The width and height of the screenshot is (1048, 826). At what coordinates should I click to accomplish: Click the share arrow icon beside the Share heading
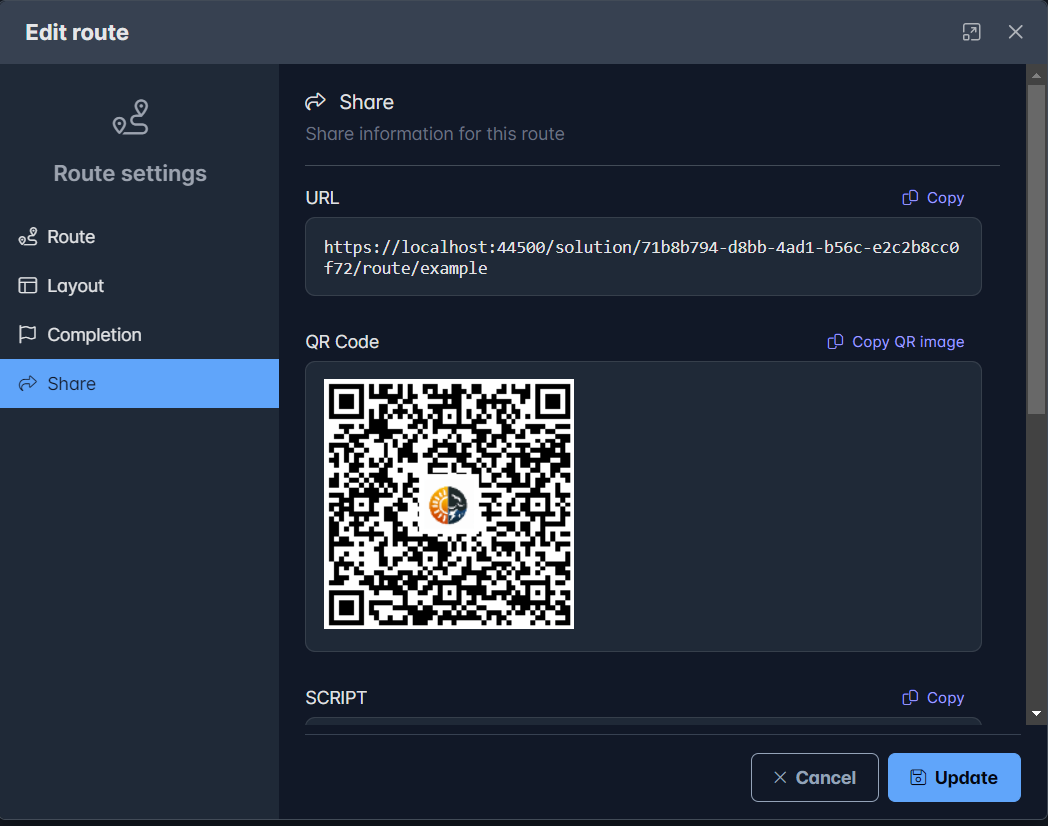pyautogui.click(x=315, y=102)
